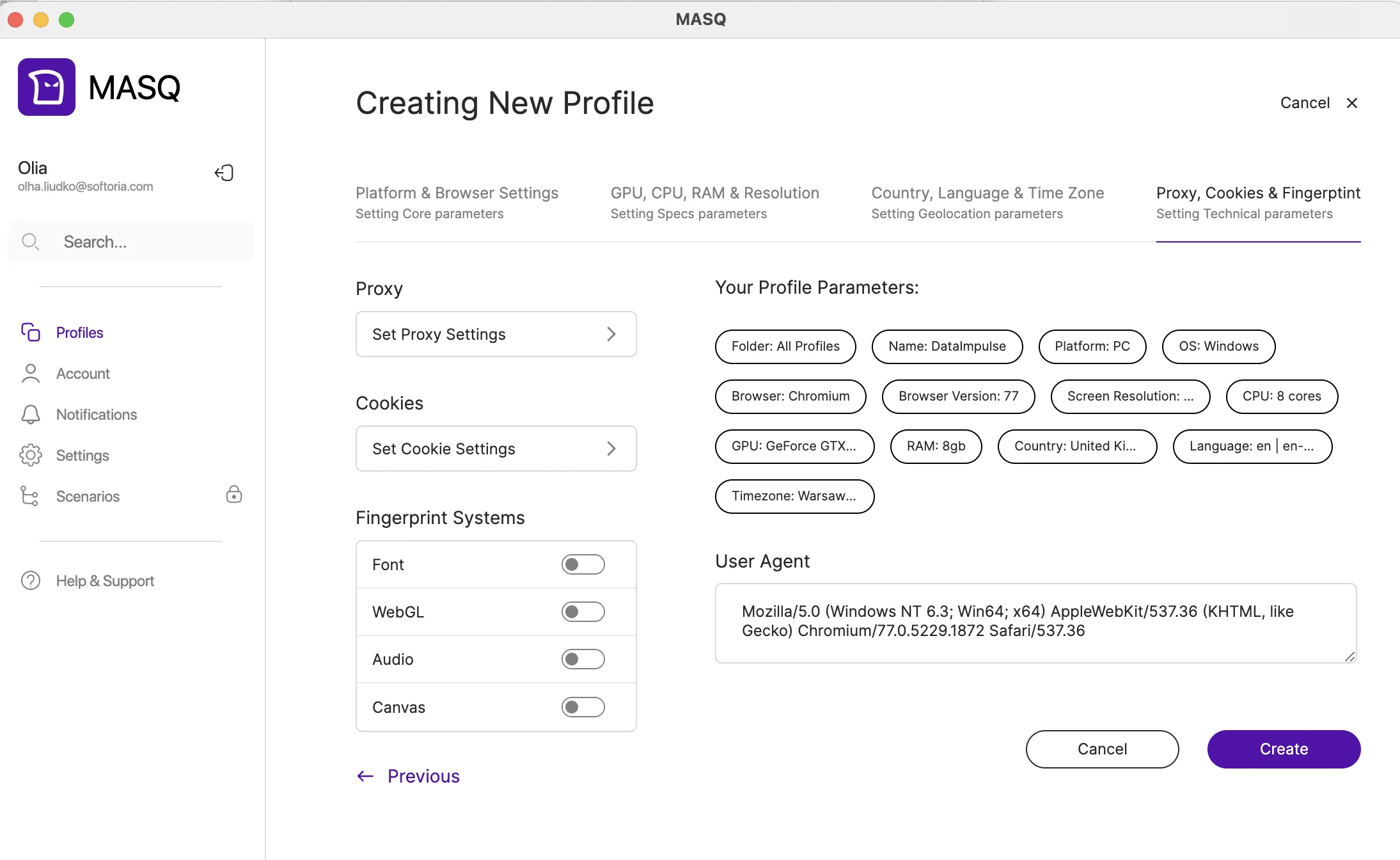
Task: Click the left arrow beside Previous
Action: tap(365, 776)
